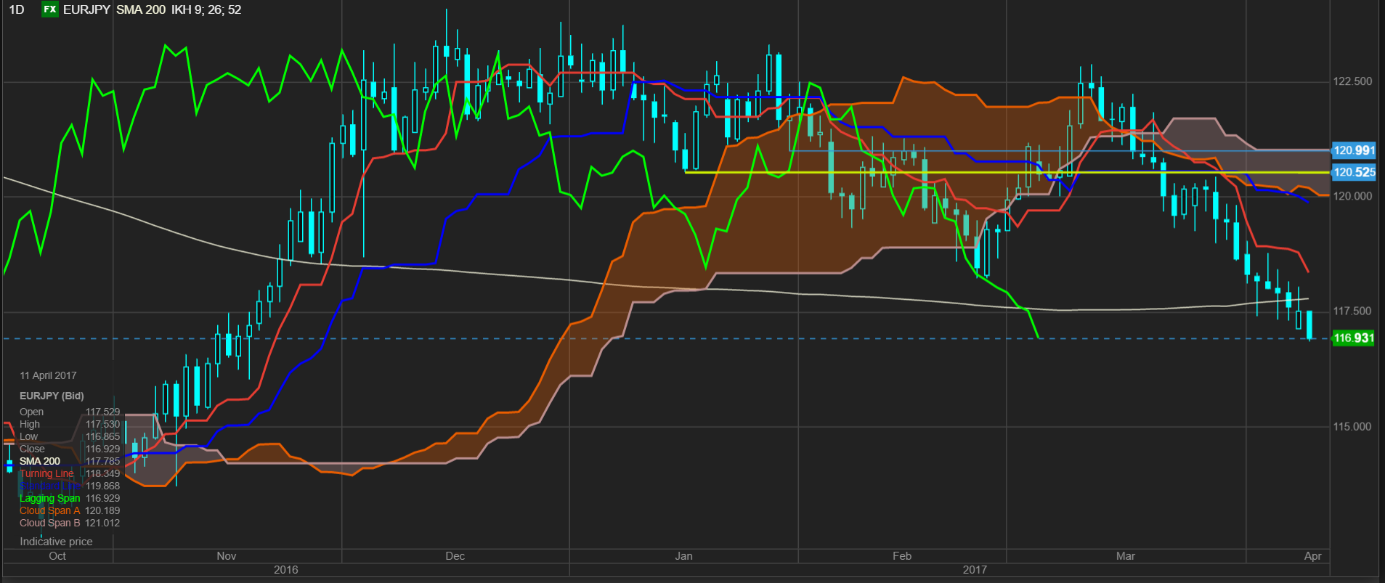Click the Mar label on time axis

(x=1126, y=555)
